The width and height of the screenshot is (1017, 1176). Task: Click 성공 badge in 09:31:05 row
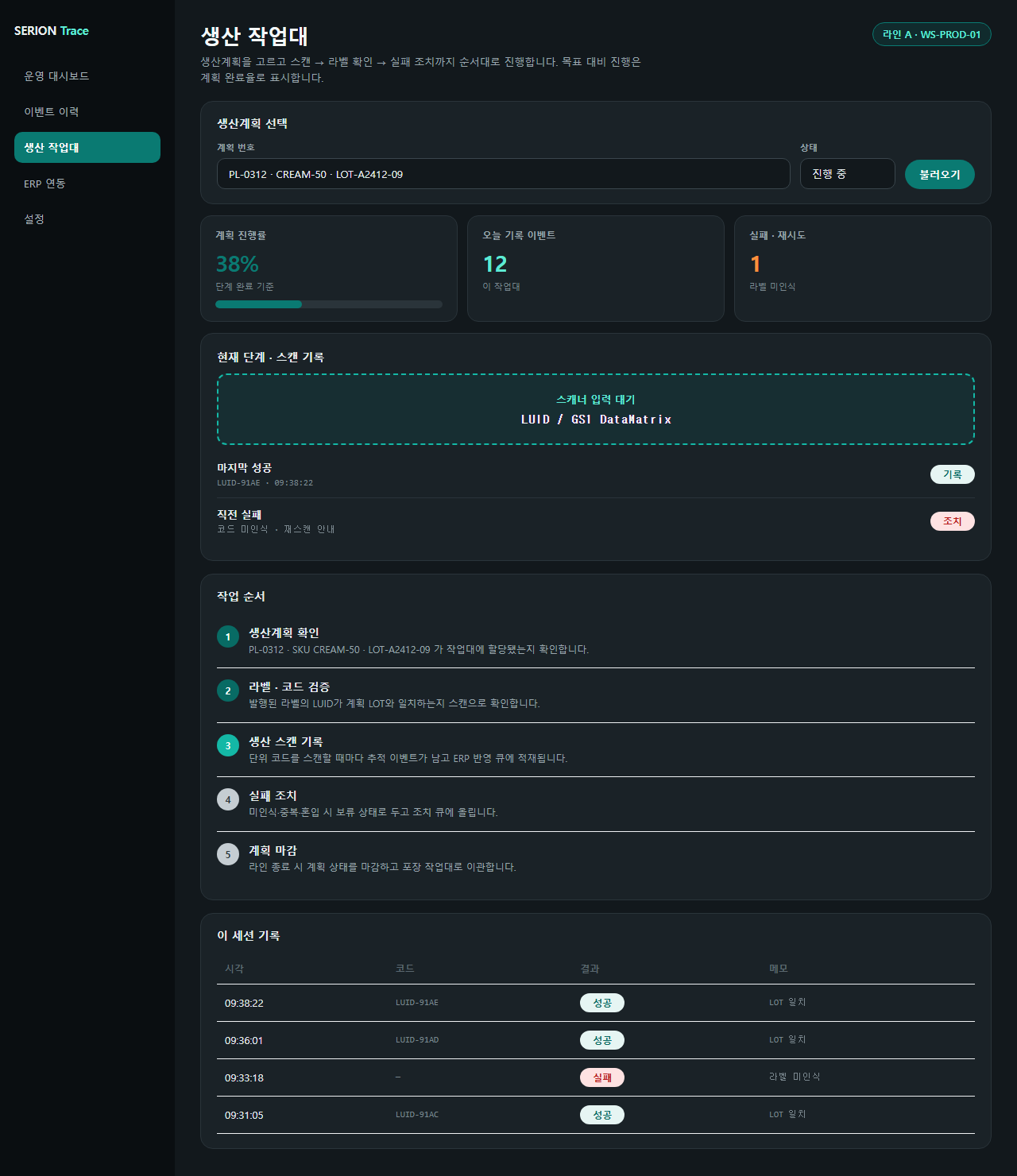tap(602, 1115)
